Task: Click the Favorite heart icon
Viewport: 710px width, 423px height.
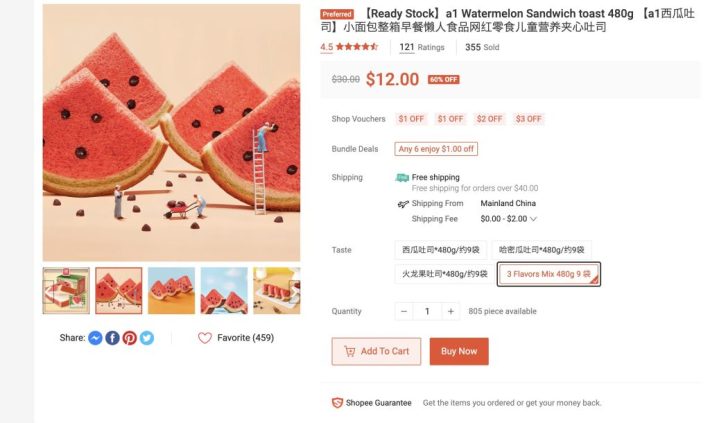Action: pyautogui.click(x=204, y=338)
